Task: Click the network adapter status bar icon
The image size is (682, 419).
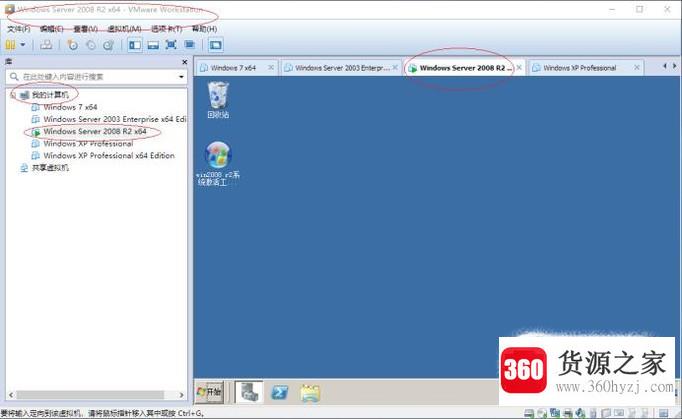Action: click(x=555, y=413)
